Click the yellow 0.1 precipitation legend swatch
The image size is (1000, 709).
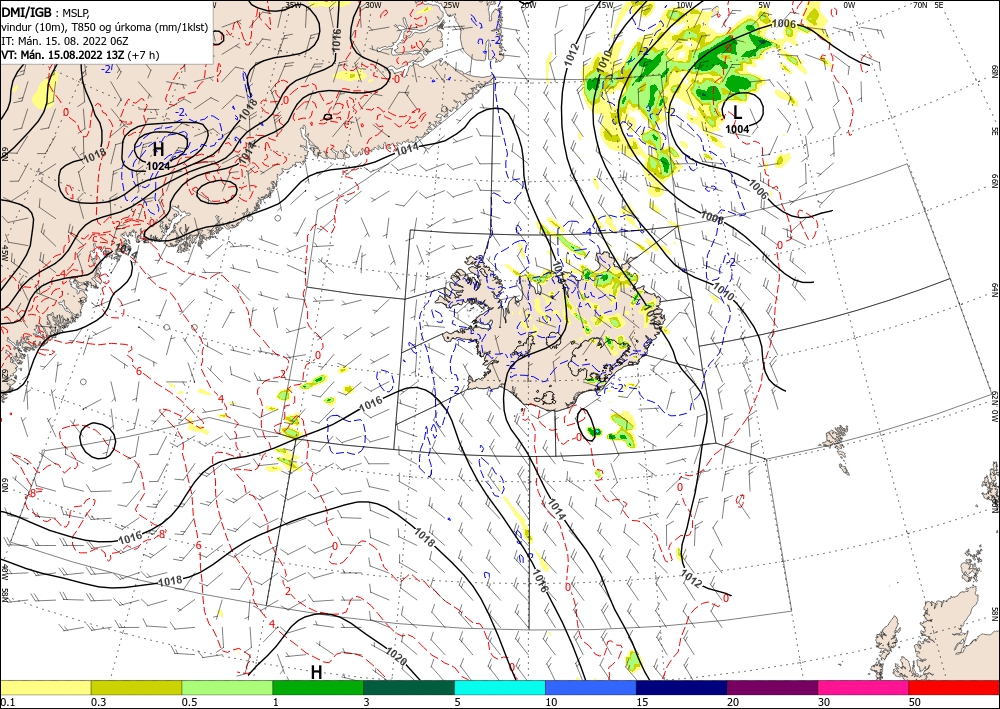click(45, 687)
